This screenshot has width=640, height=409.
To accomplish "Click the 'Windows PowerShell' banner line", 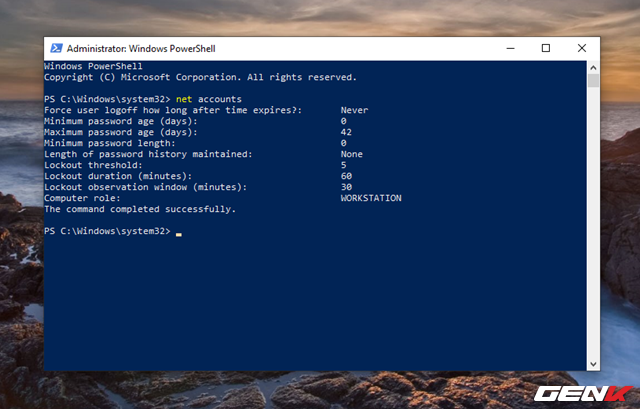I will [93, 66].
